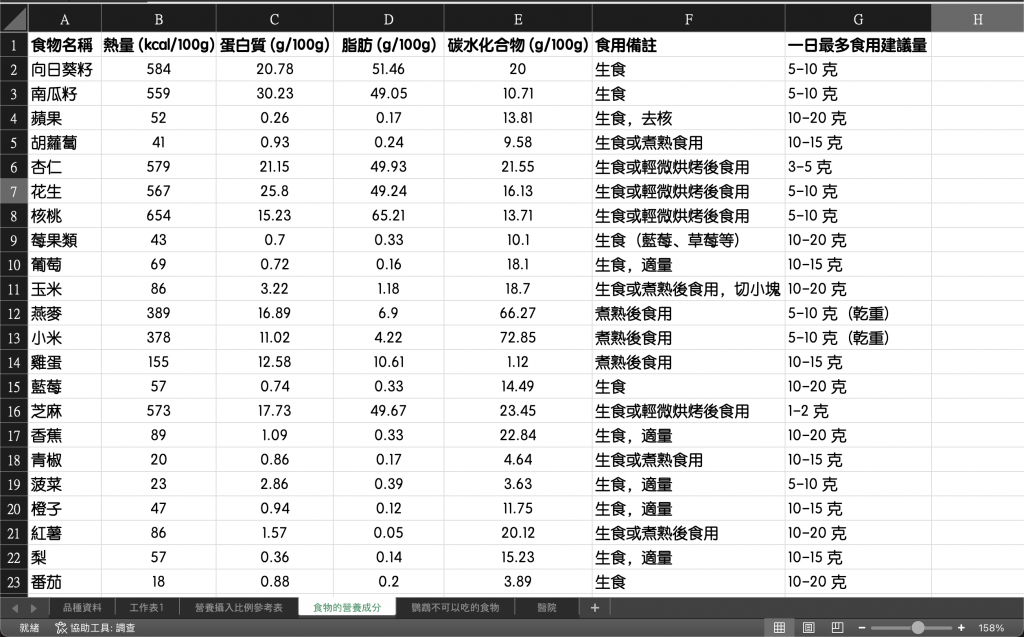
Task: Click note 生食（藍莓、草莓等）
Action: point(688,240)
